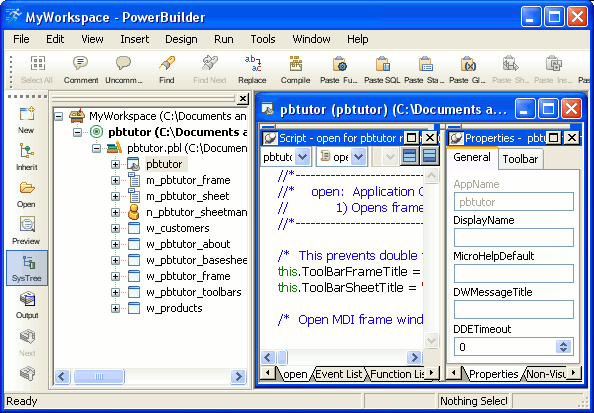The height and width of the screenshot is (413, 594).
Task: Expand the m_pbtutor_sheet node
Action: [x=115, y=196]
